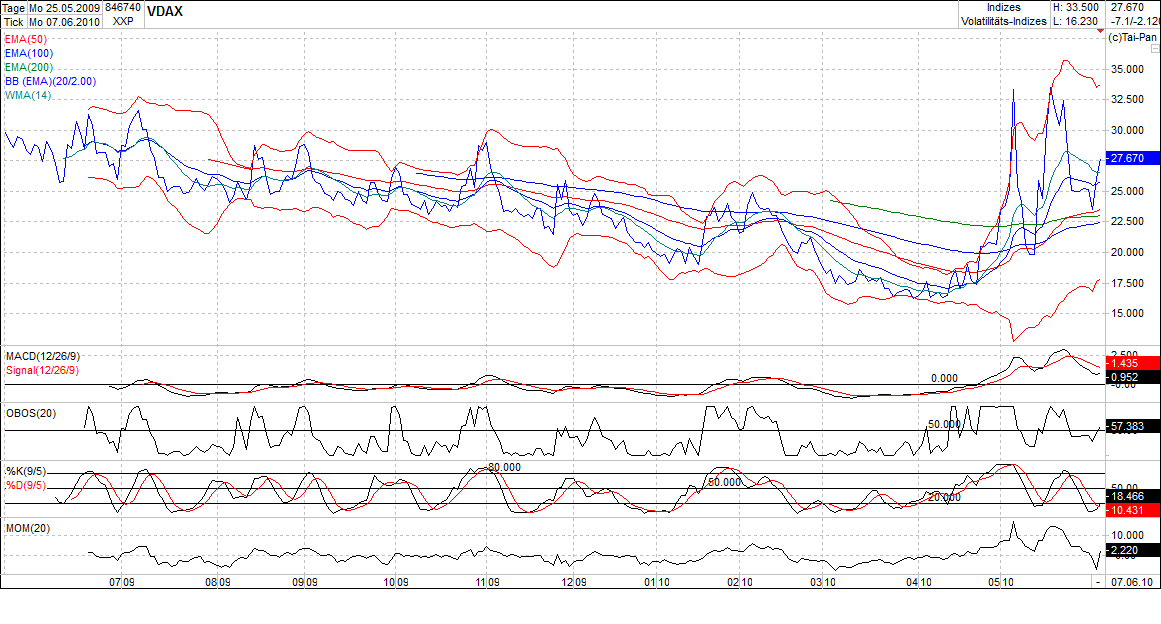The width and height of the screenshot is (1161, 624).
Task: Click the '12 09' date axis label
Action: (574, 583)
